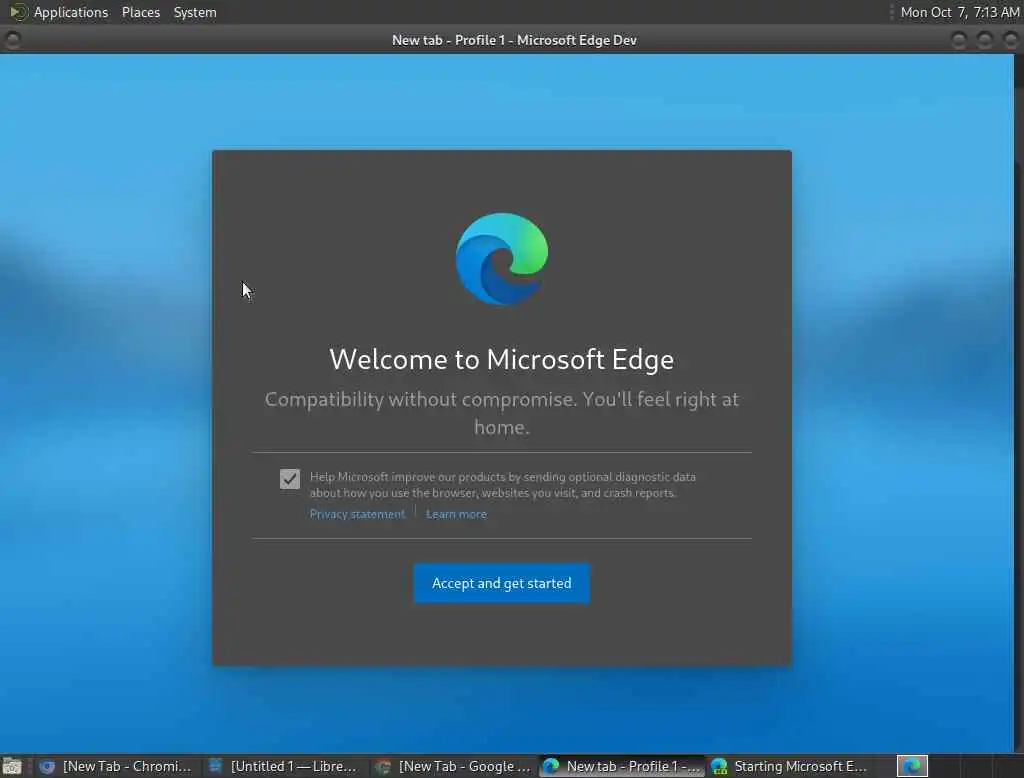Click Accept and get started button
1024x778 pixels.
[502, 583]
